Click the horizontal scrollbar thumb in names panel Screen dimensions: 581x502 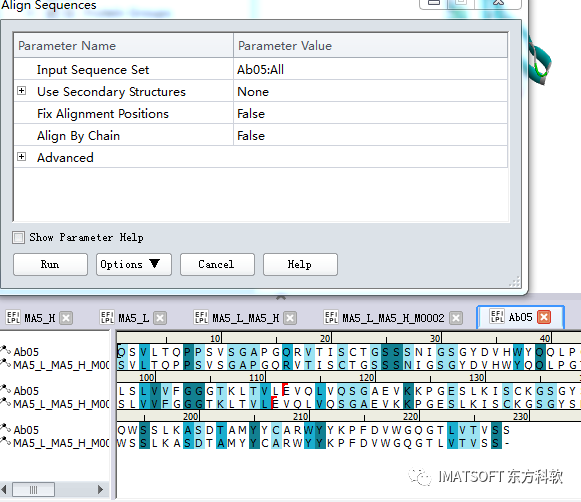33,489
